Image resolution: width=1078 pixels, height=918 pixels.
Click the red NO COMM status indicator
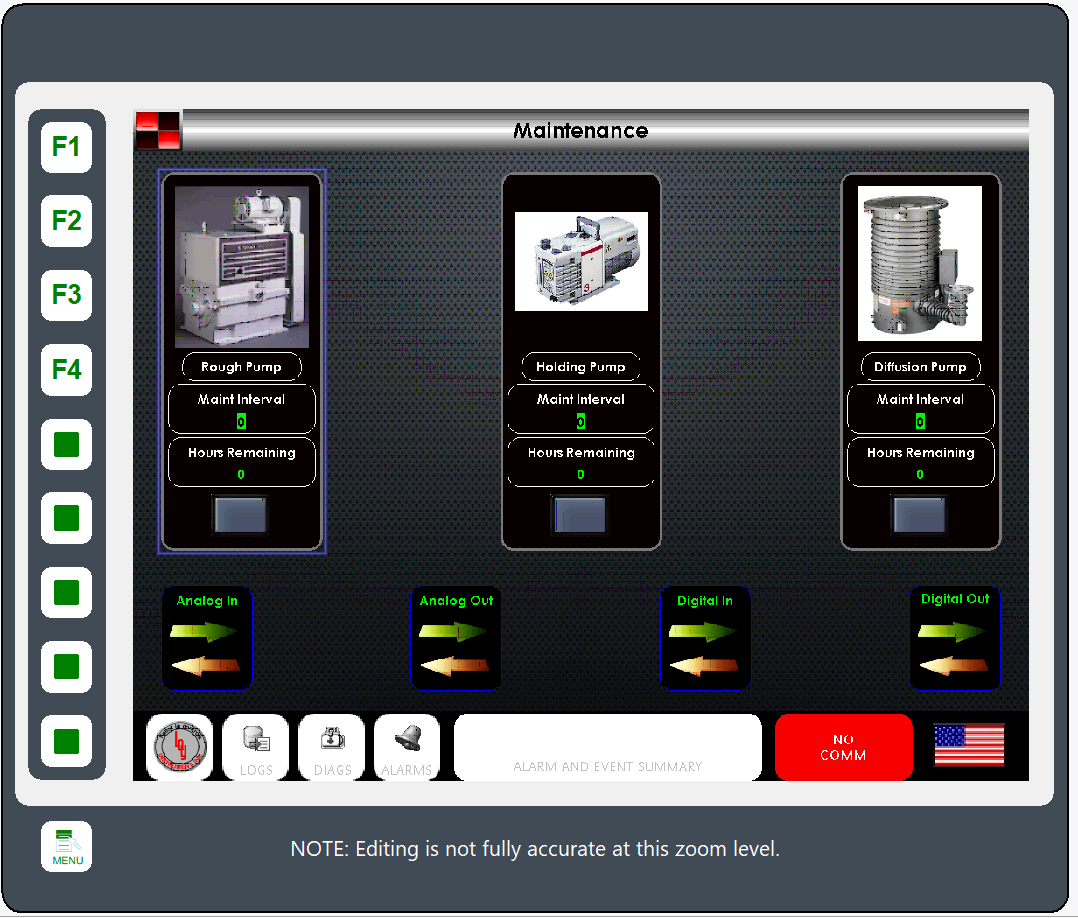point(843,747)
